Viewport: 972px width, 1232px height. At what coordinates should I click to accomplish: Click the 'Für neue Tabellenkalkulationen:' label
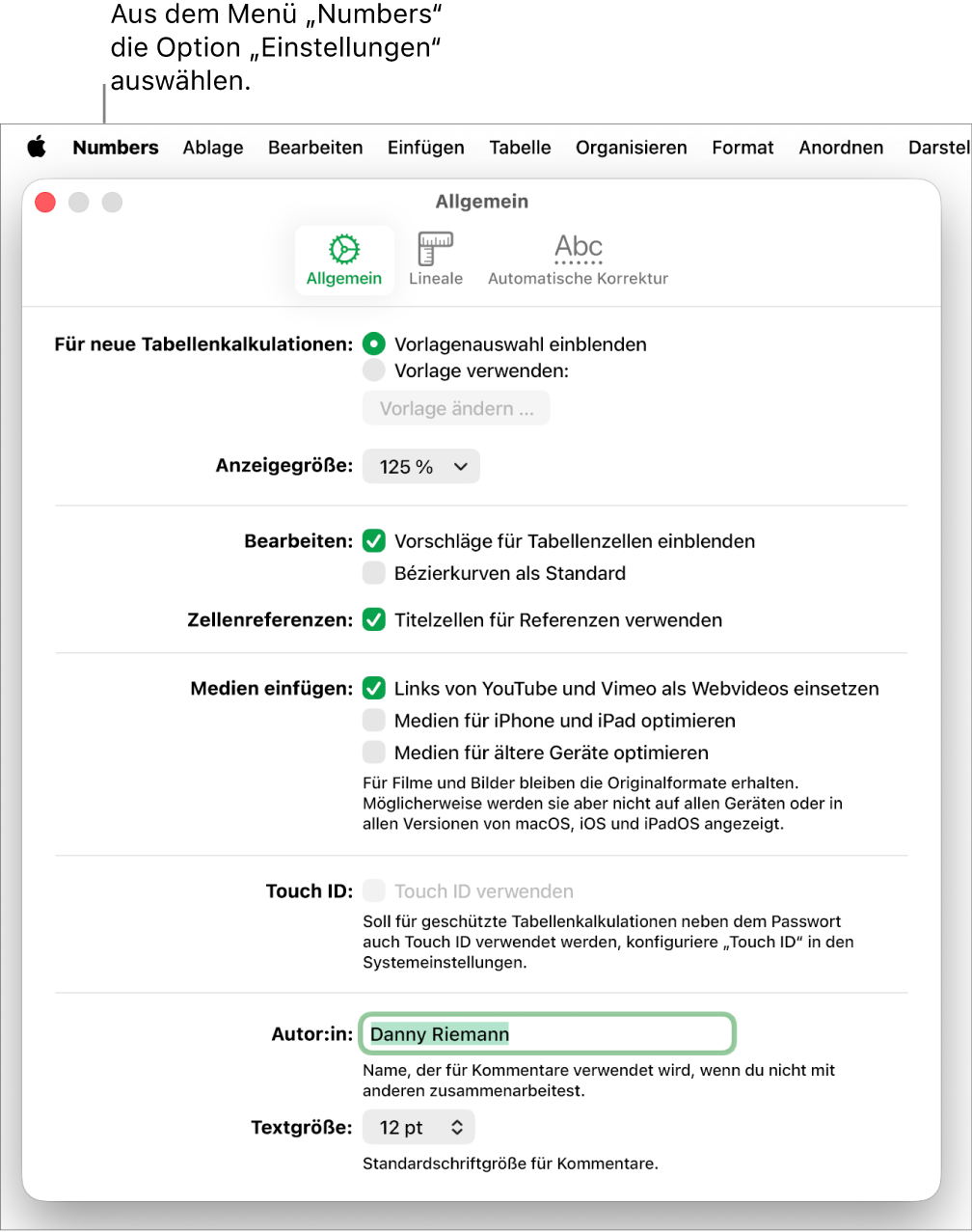point(203,344)
